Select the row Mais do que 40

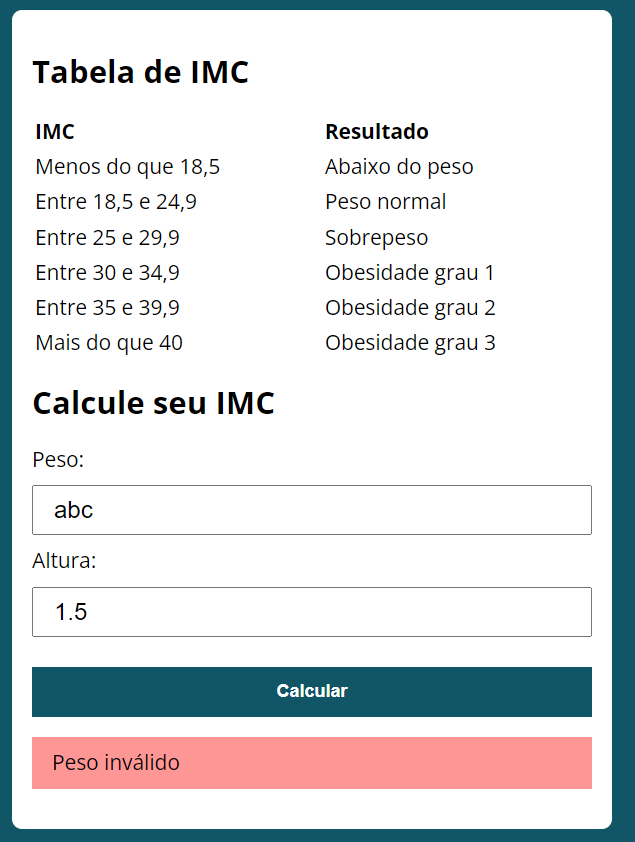tap(109, 342)
